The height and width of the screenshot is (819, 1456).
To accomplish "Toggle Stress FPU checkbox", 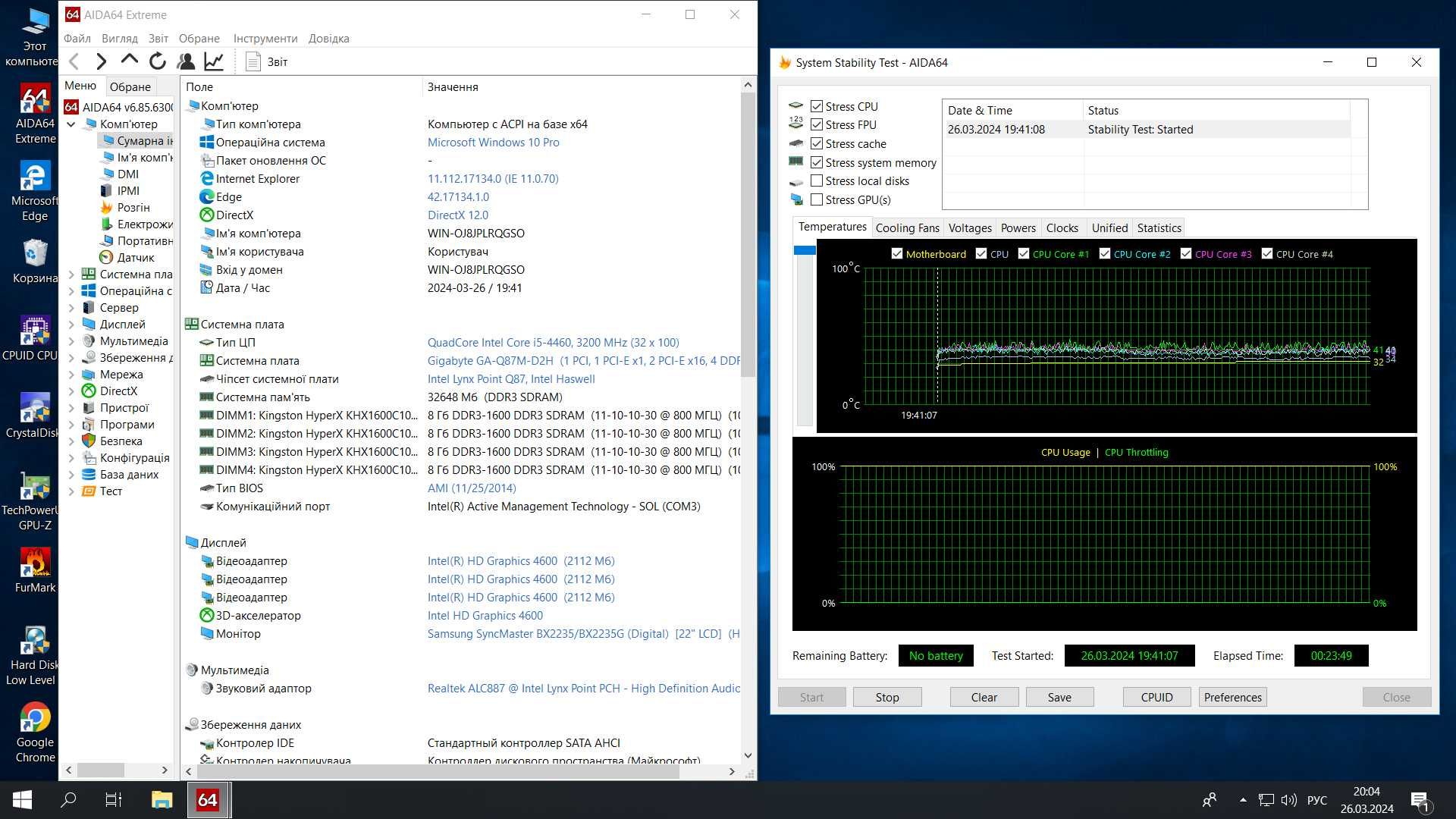I will pyautogui.click(x=817, y=124).
